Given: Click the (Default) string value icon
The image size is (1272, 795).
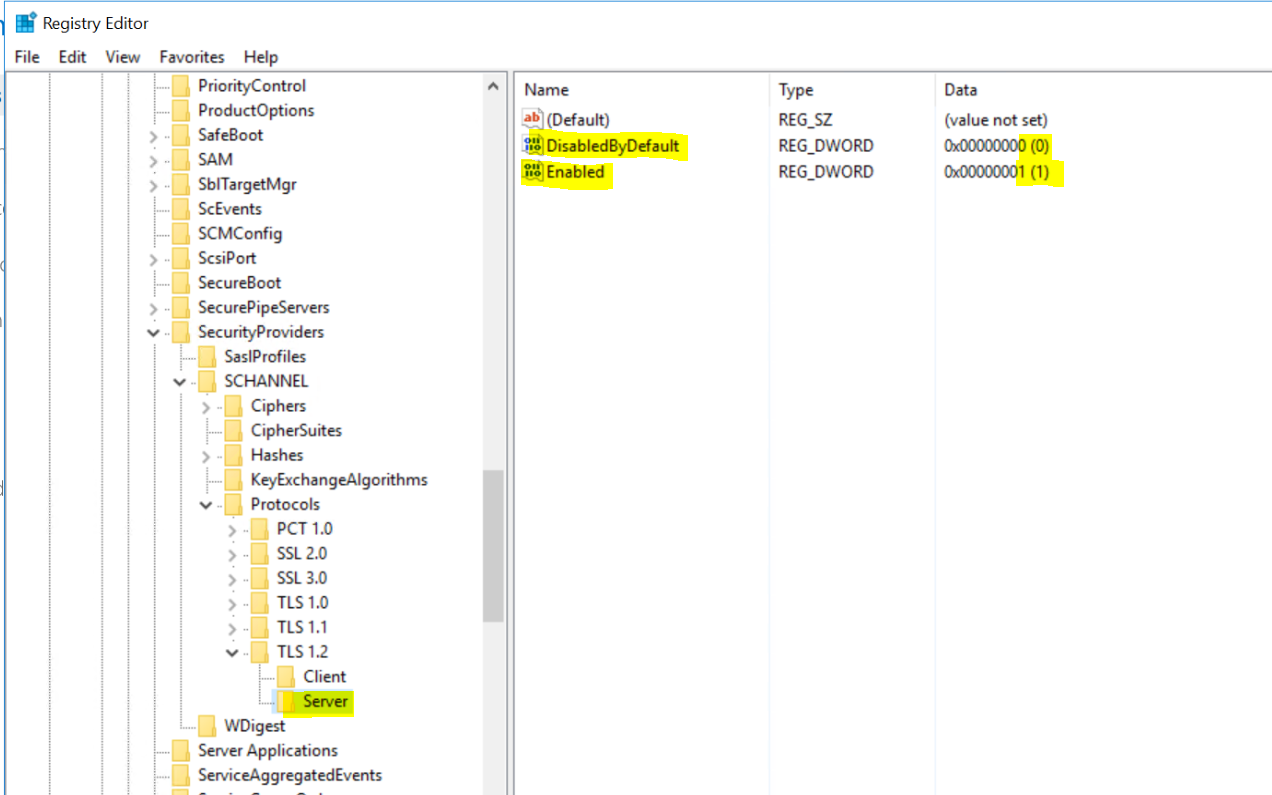Looking at the screenshot, I should (x=533, y=119).
